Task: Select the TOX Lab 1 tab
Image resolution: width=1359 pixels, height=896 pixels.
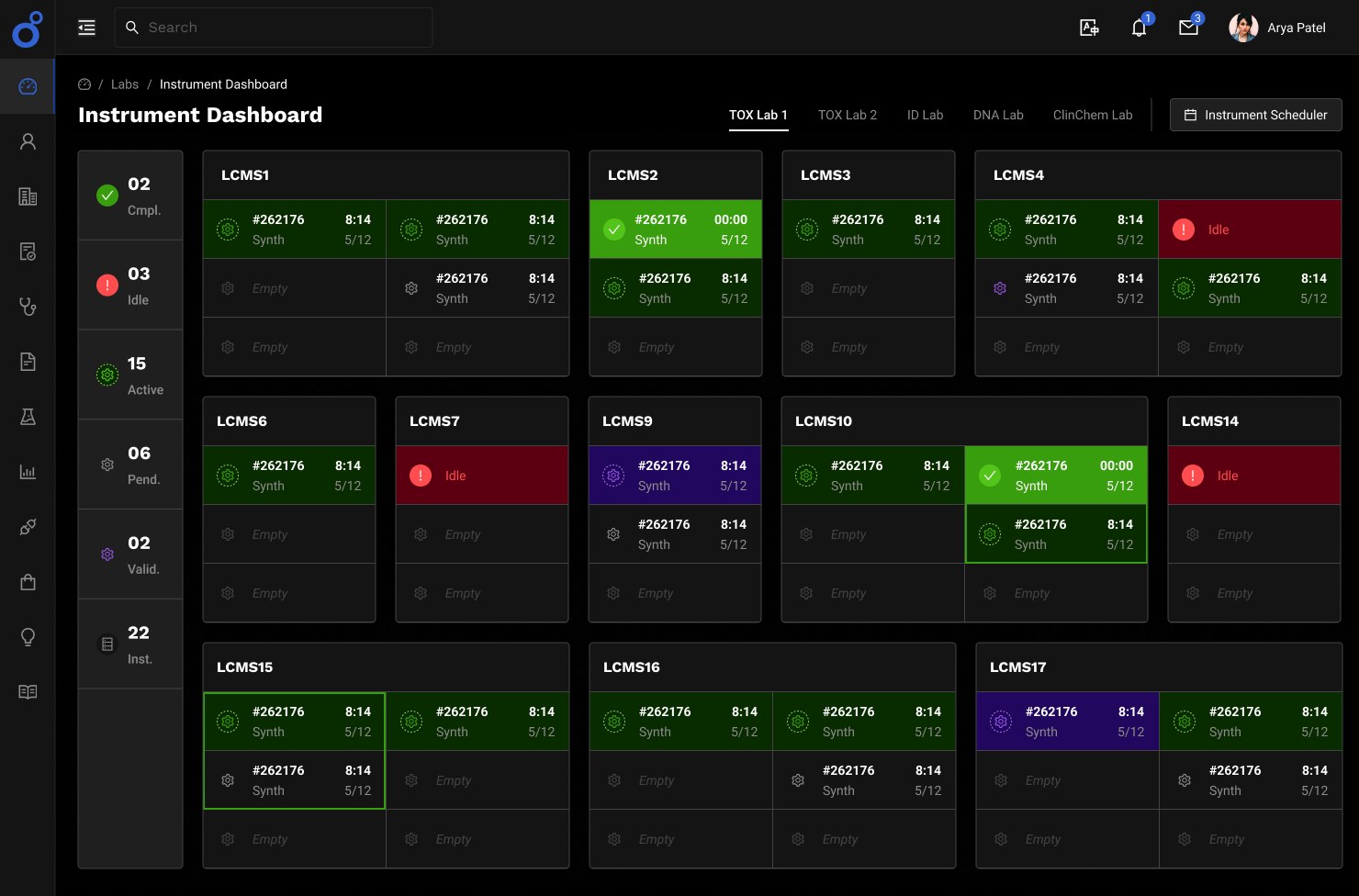Action: 758,115
